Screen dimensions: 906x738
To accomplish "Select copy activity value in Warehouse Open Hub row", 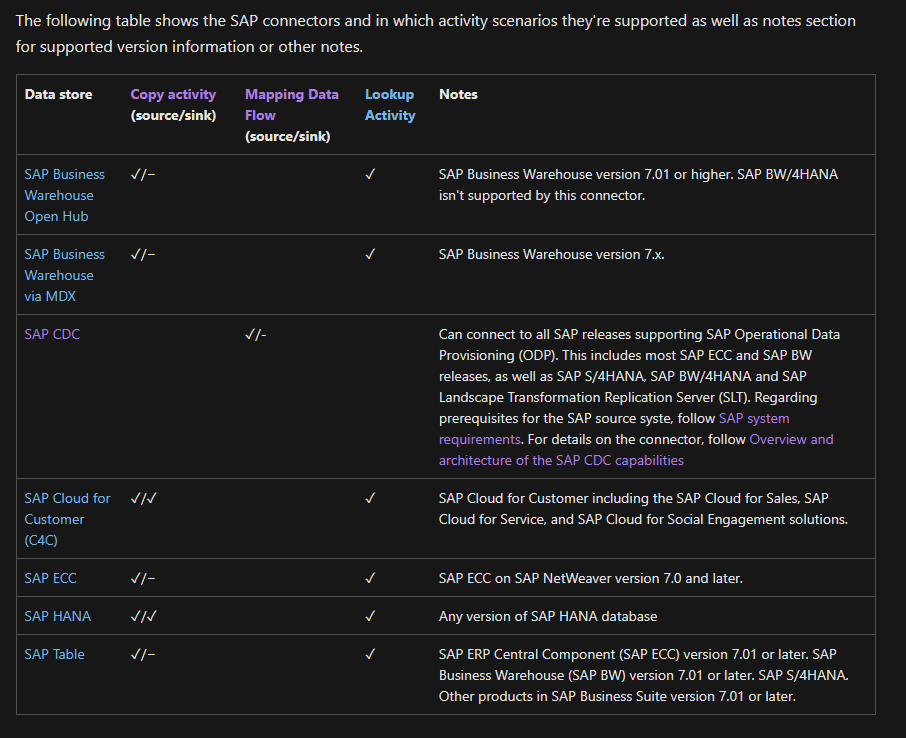I will point(143,174).
